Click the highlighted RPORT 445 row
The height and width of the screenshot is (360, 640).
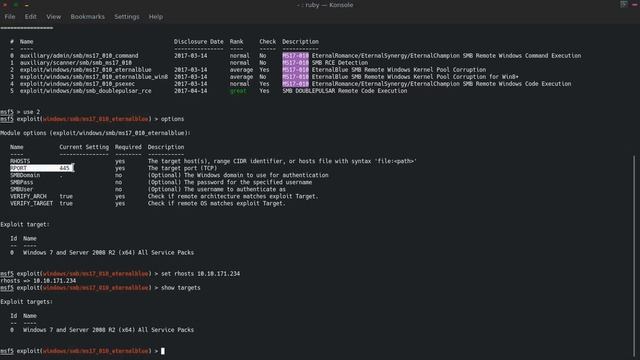[x=42, y=168]
